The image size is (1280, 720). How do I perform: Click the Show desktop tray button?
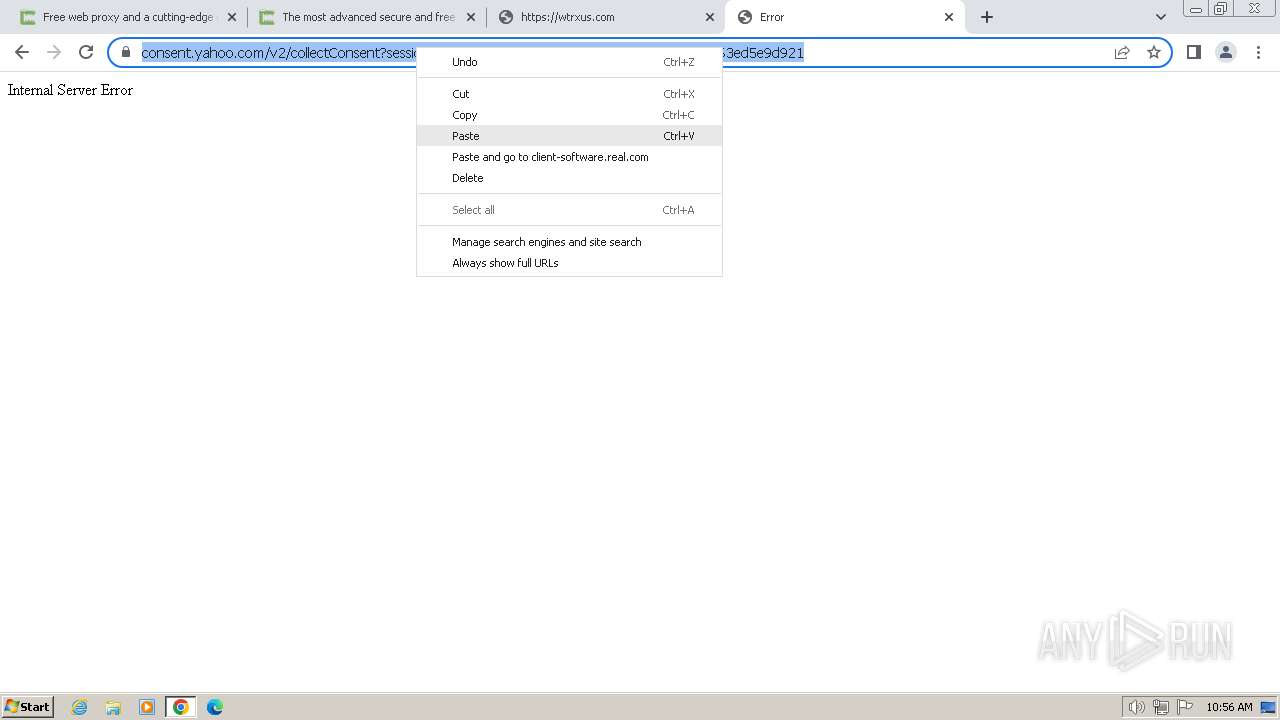(x=1268, y=707)
